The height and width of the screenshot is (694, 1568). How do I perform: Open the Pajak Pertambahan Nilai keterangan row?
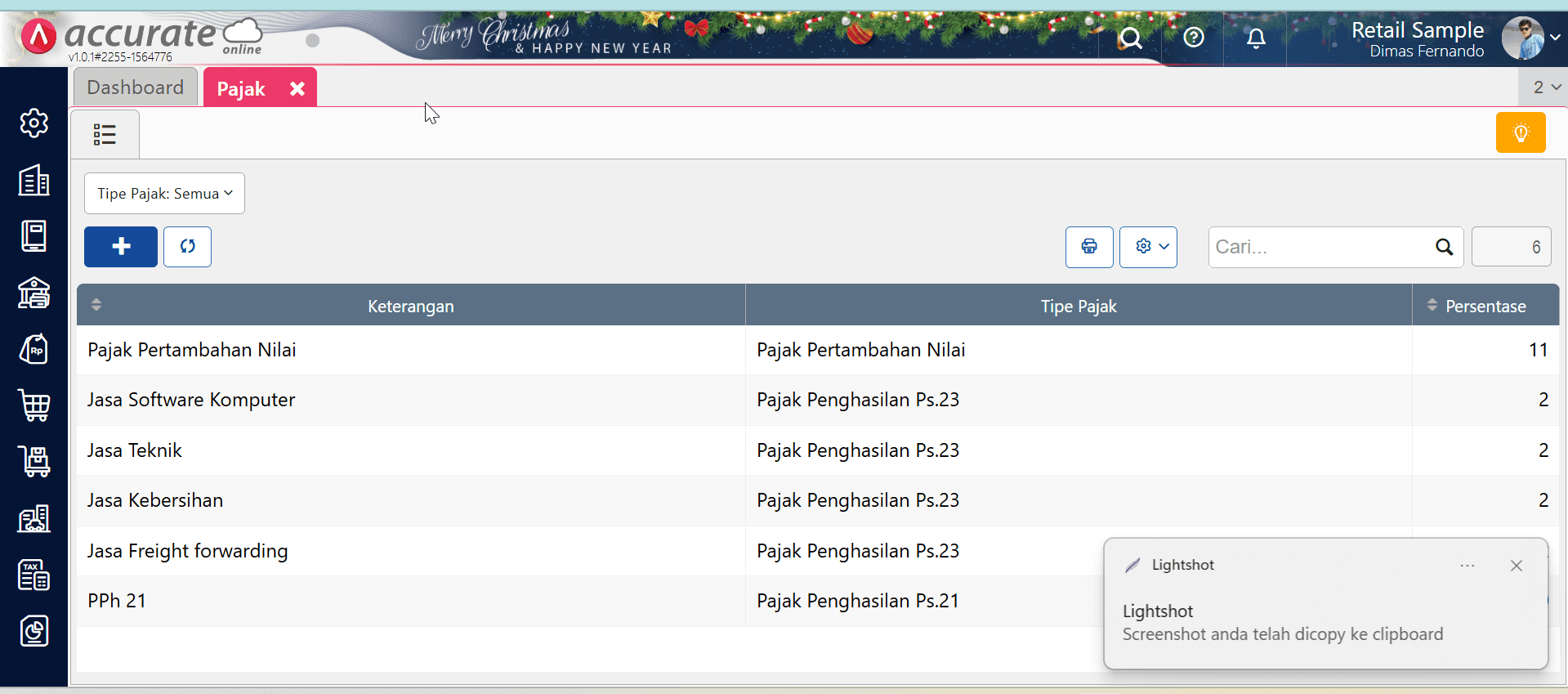tap(411, 350)
